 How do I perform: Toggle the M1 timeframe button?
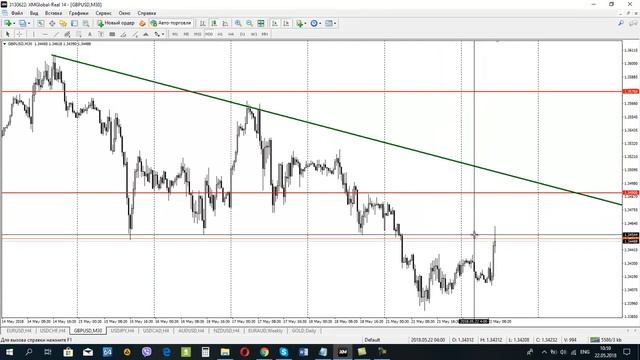pyautogui.click(x=175, y=34)
